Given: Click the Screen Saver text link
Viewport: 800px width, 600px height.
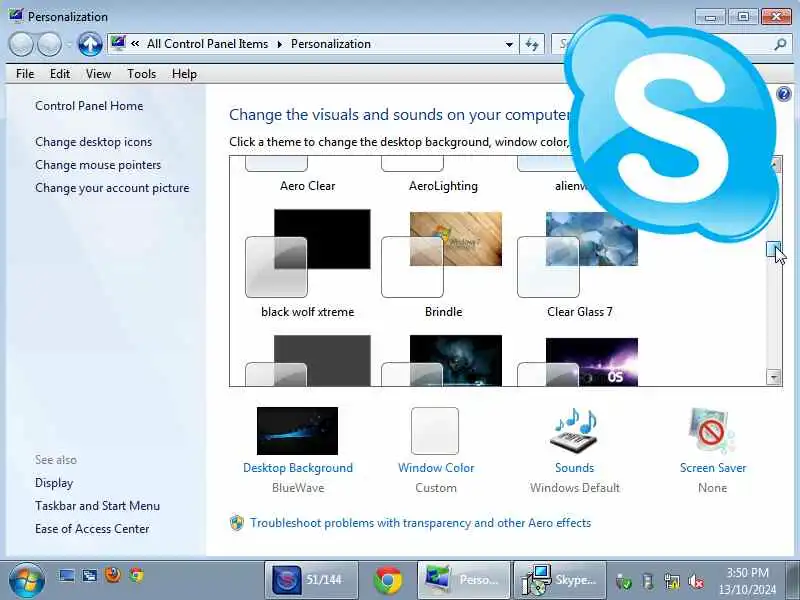Looking at the screenshot, I should [713, 468].
